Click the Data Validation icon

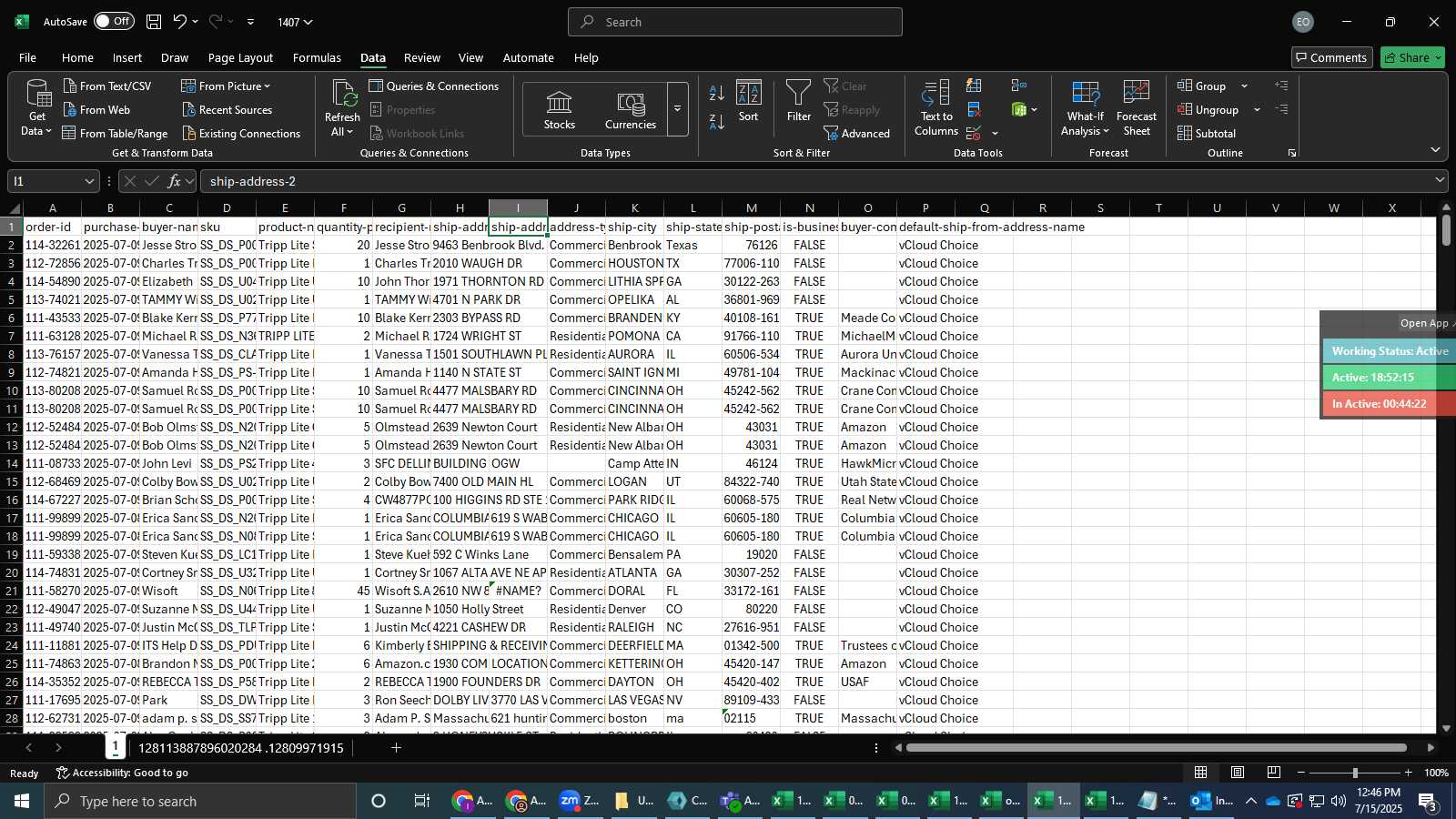pyautogui.click(x=974, y=133)
